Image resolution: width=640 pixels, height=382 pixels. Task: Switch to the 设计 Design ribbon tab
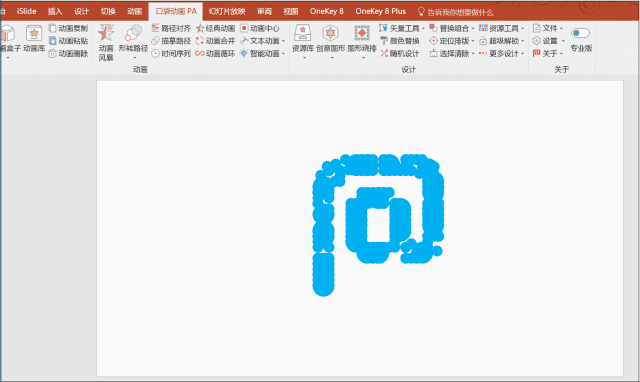pos(81,11)
